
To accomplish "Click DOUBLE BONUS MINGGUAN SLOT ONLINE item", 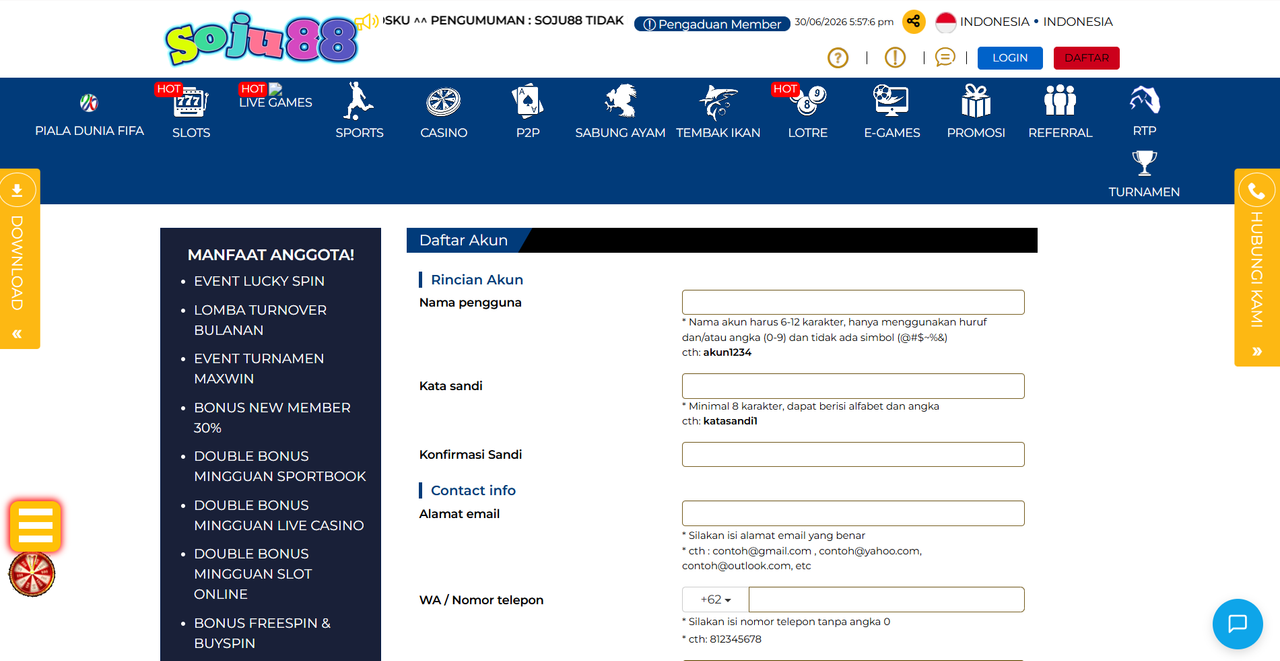I will click(x=253, y=574).
